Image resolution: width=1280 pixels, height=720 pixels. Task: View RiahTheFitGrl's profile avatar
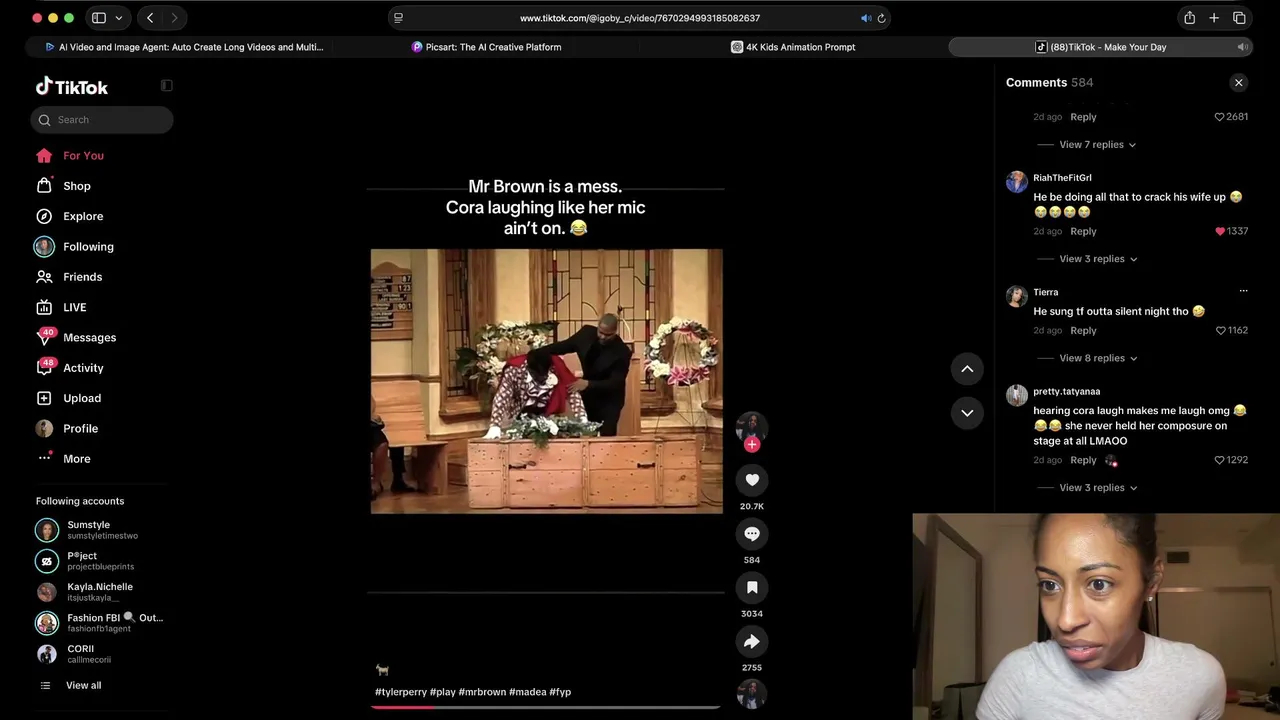1017,181
